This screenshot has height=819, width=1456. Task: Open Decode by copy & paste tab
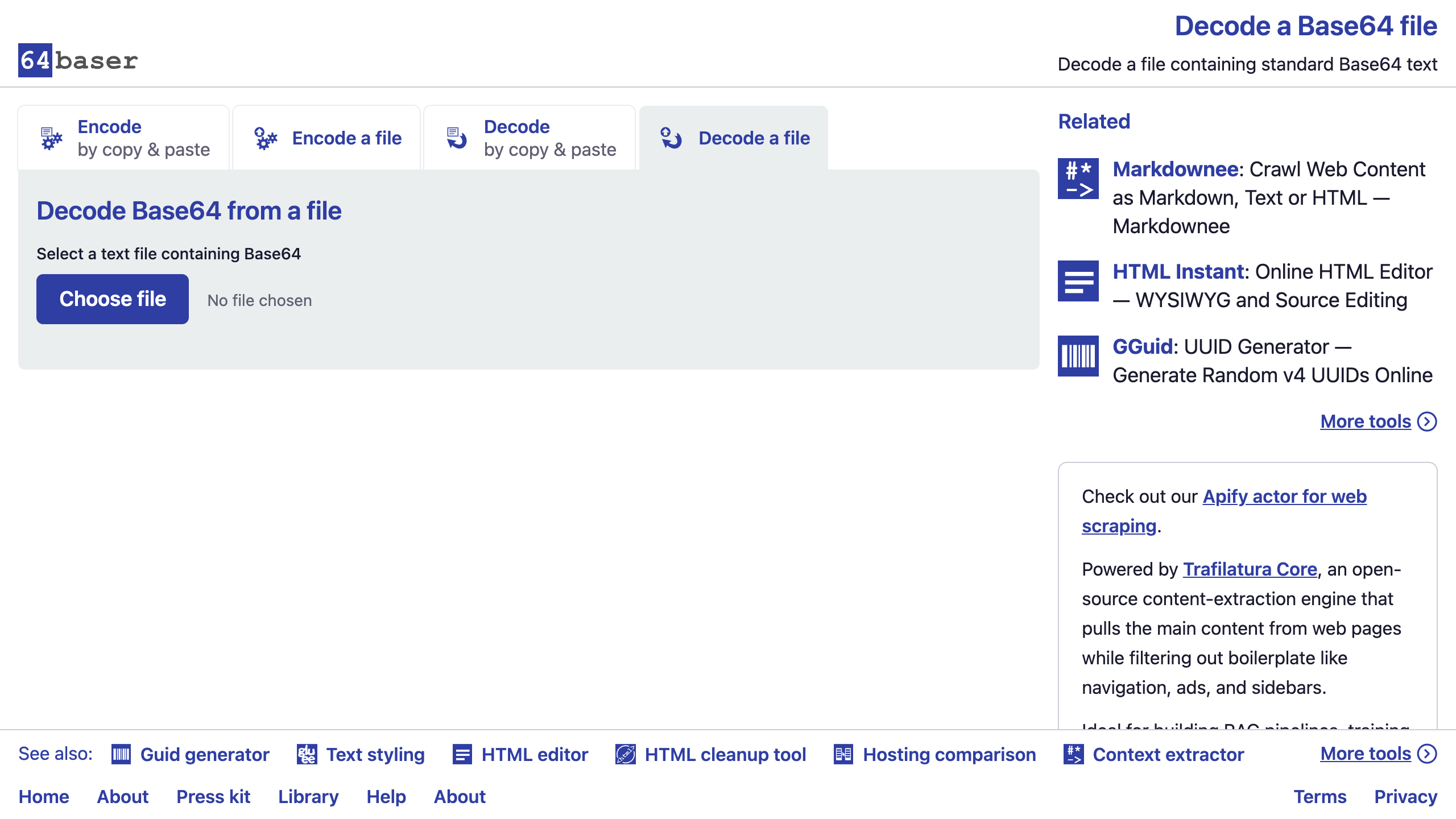(530, 138)
